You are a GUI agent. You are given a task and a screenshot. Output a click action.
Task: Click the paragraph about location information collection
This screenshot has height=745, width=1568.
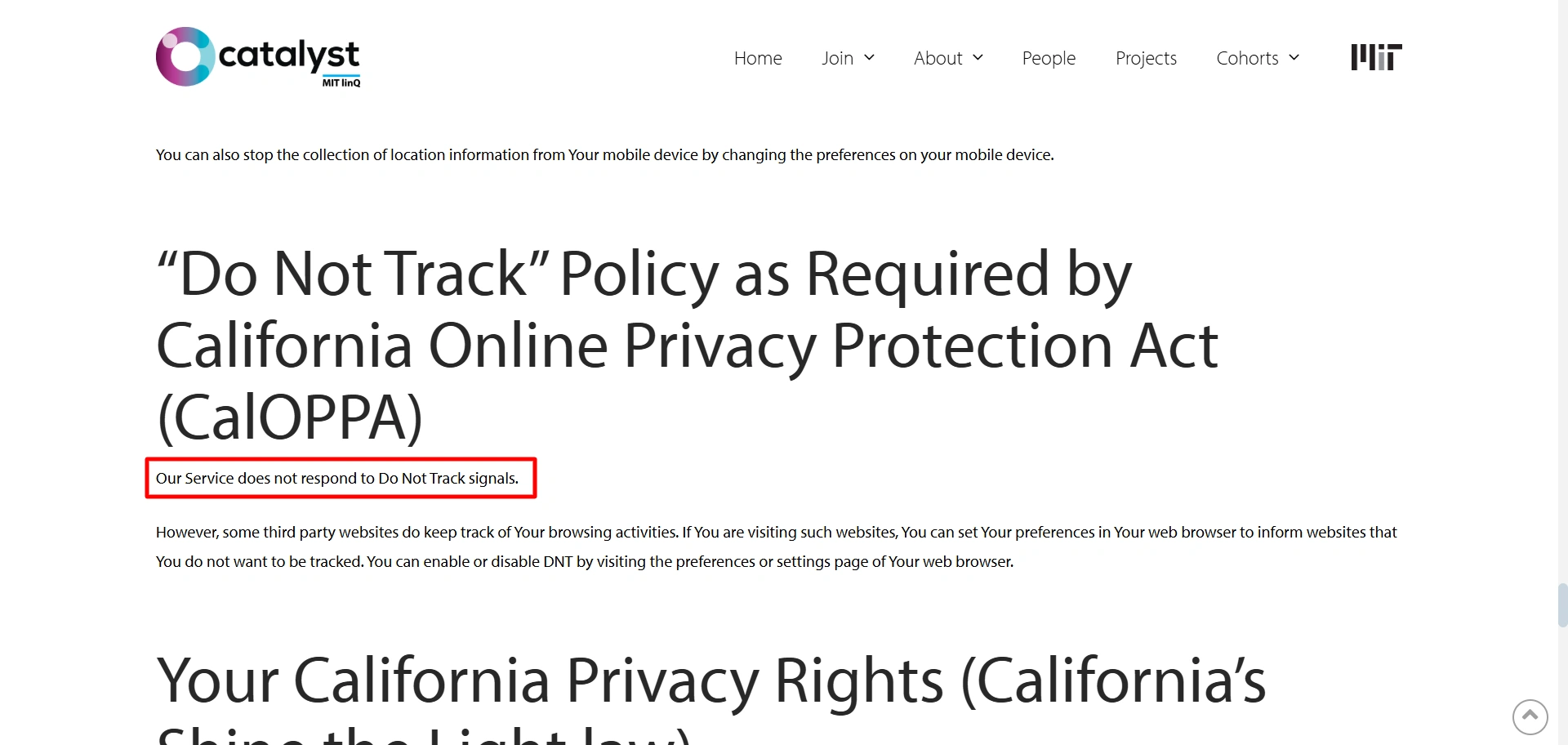click(x=604, y=154)
